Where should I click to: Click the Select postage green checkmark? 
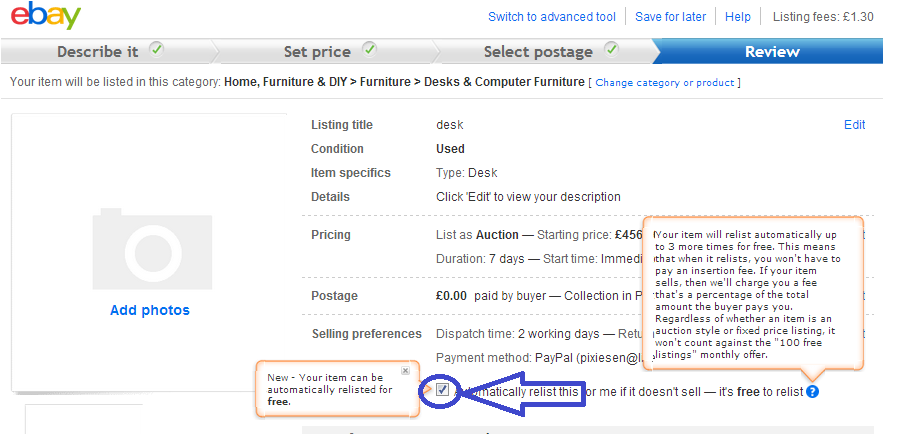pyautogui.click(x=611, y=49)
